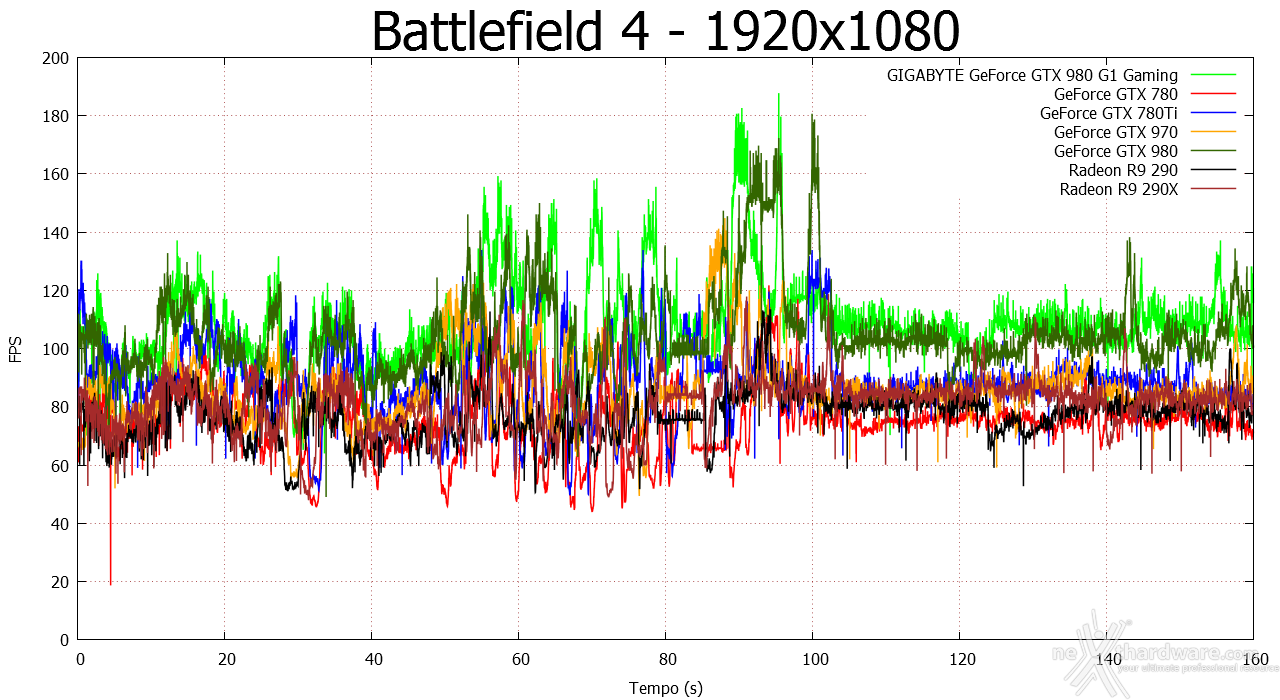Screen dimensions: 1280x700
Task: Click the black legend line next to Radeon R9 290
Action: (1212, 170)
